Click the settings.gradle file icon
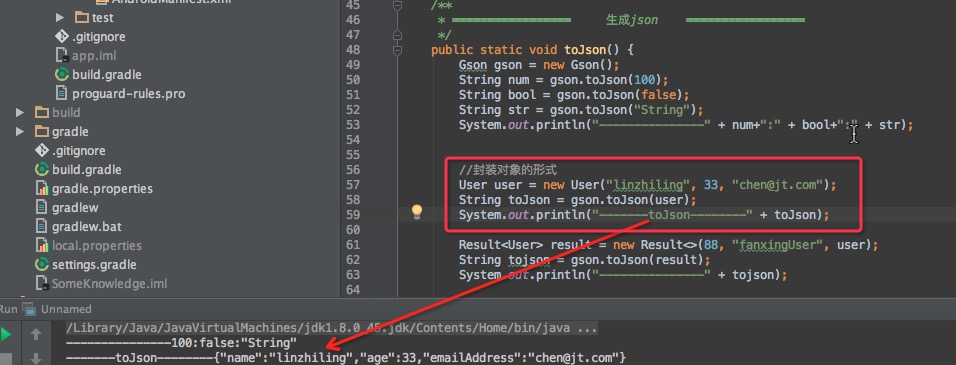 pyautogui.click(x=42, y=264)
